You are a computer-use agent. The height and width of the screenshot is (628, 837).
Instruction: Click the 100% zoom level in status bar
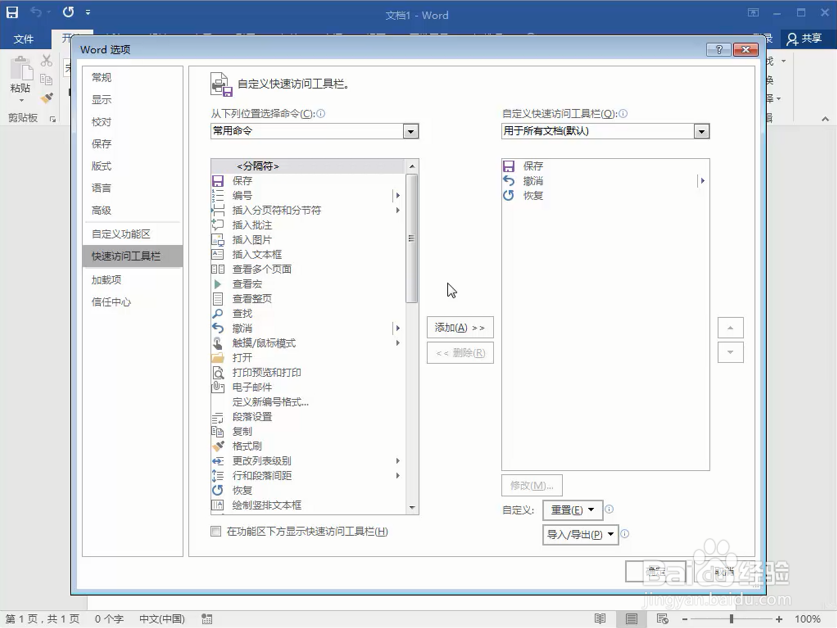pyautogui.click(x=807, y=619)
